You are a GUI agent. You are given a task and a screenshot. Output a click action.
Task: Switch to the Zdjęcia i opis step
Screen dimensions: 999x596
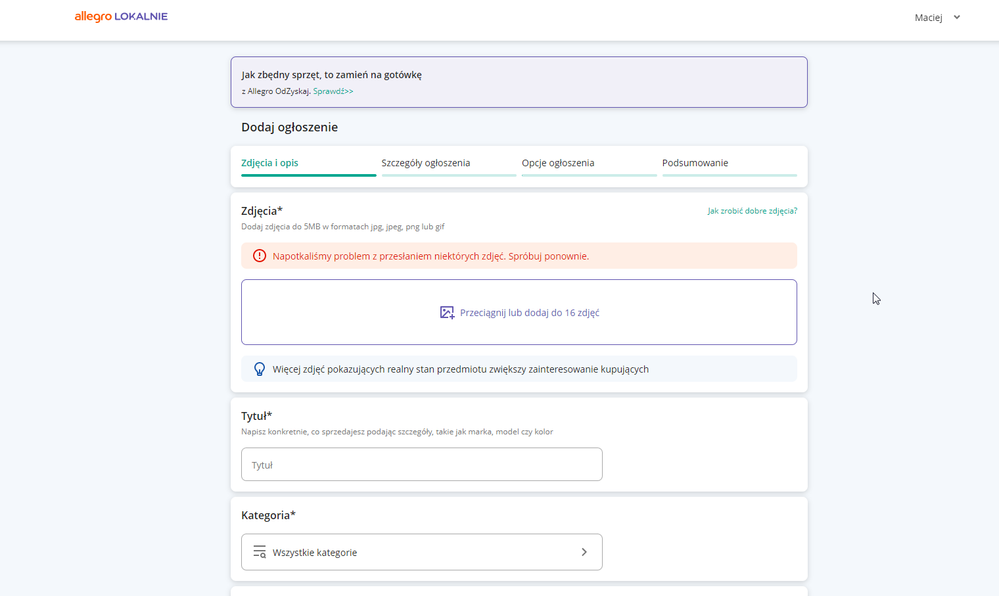coord(270,163)
